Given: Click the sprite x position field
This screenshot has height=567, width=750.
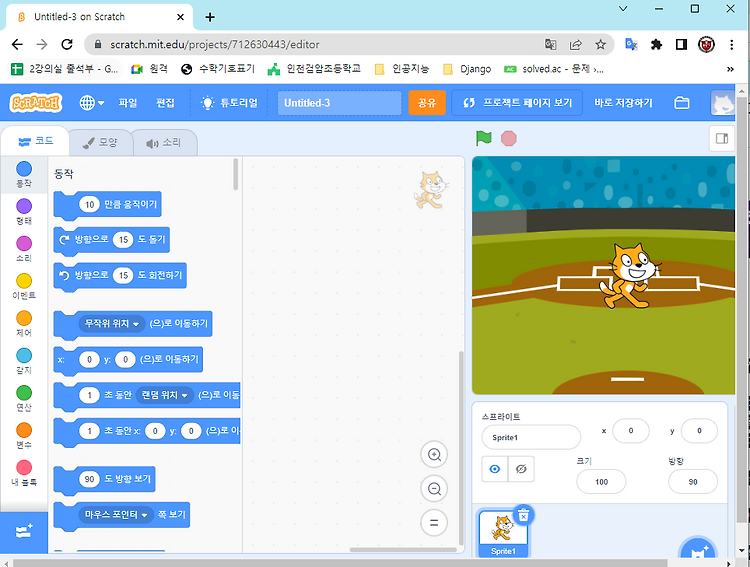Looking at the screenshot, I should tap(631, 431).
